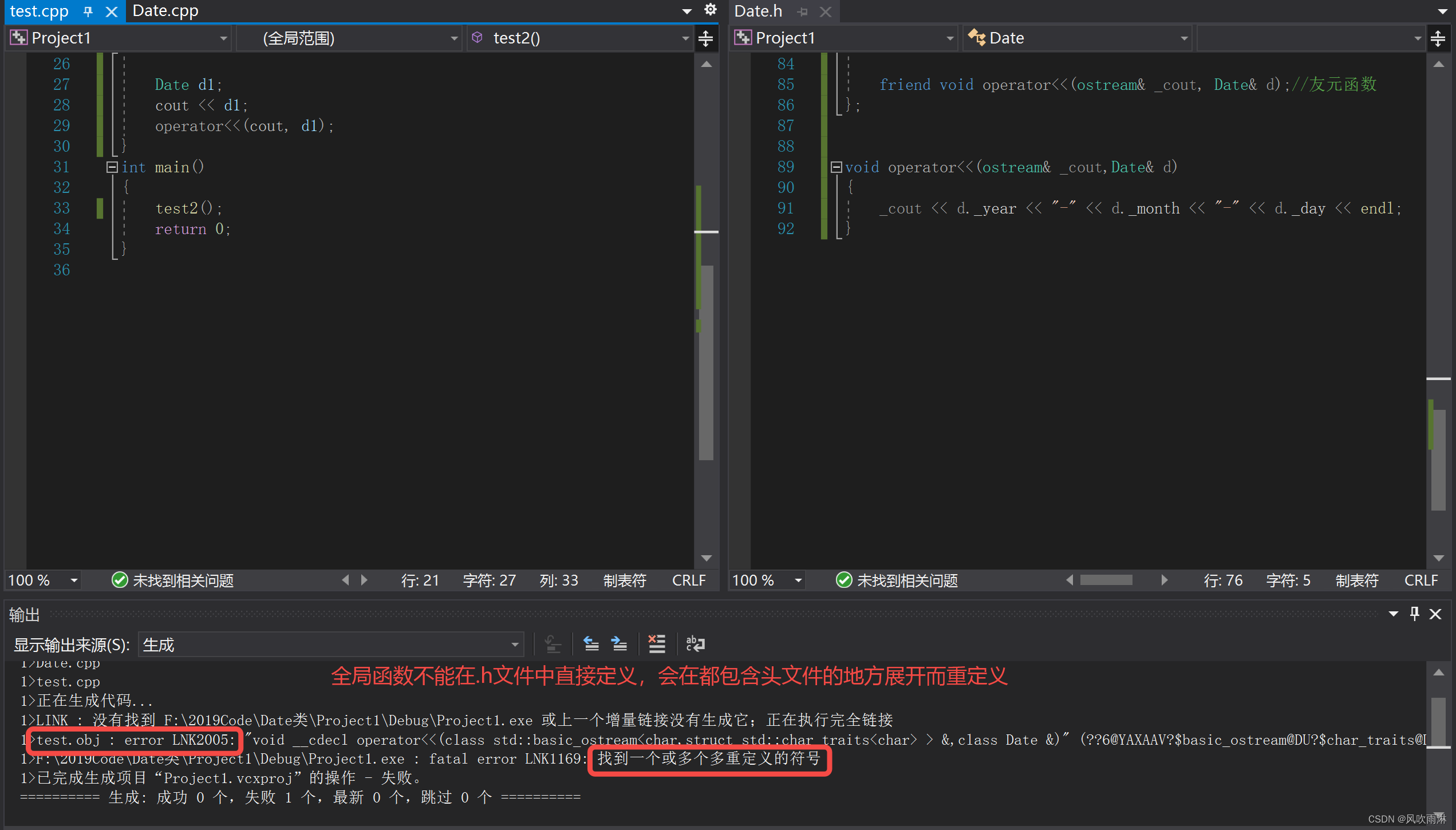The image size is (1456, 830).
Task: Click the left editor vertical scroll down arrow
Action: (x=707, y=558)
